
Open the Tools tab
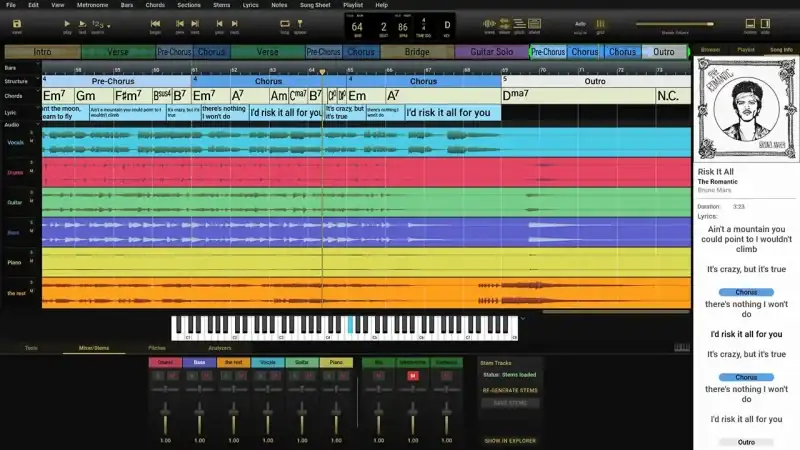click(x=31, y=348)
